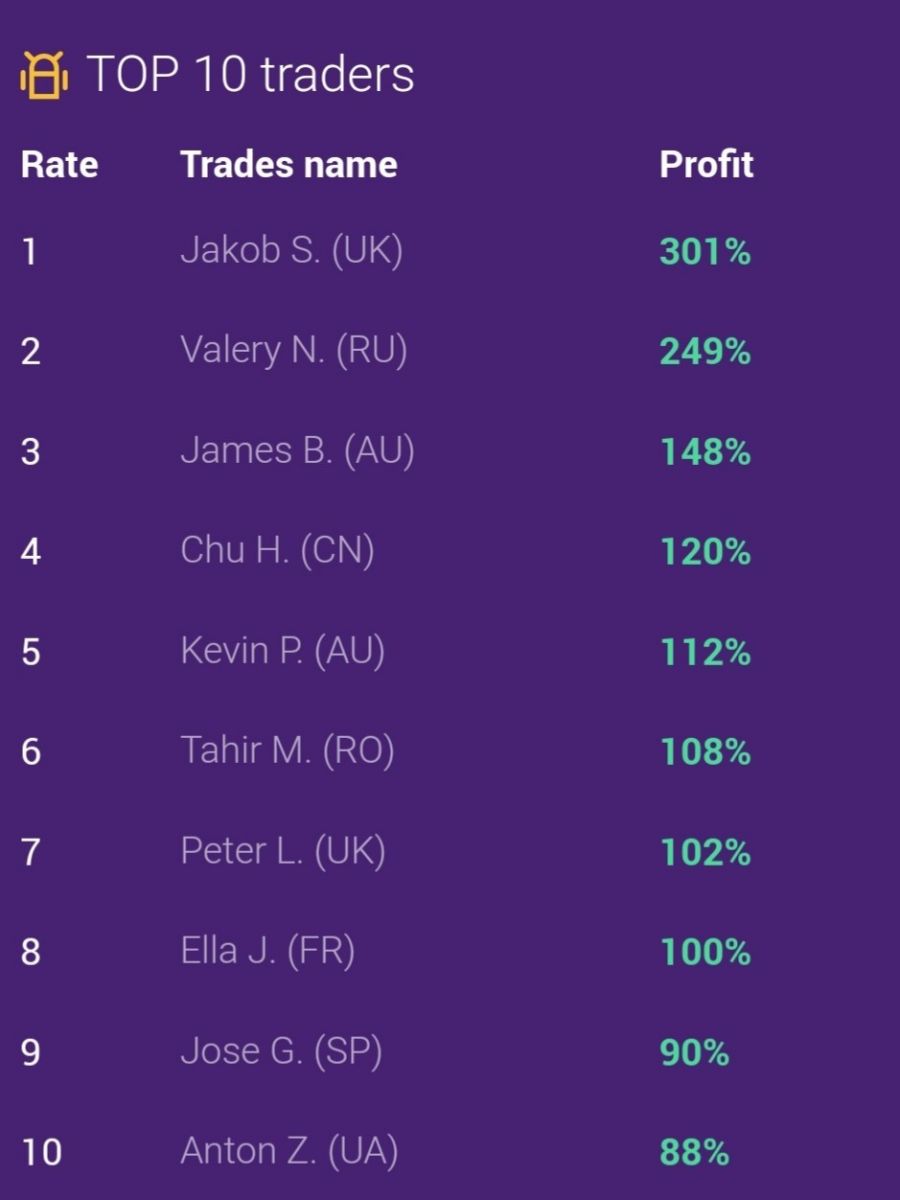Select trader Anton Z. (UA)

(x=289, y=1151)
